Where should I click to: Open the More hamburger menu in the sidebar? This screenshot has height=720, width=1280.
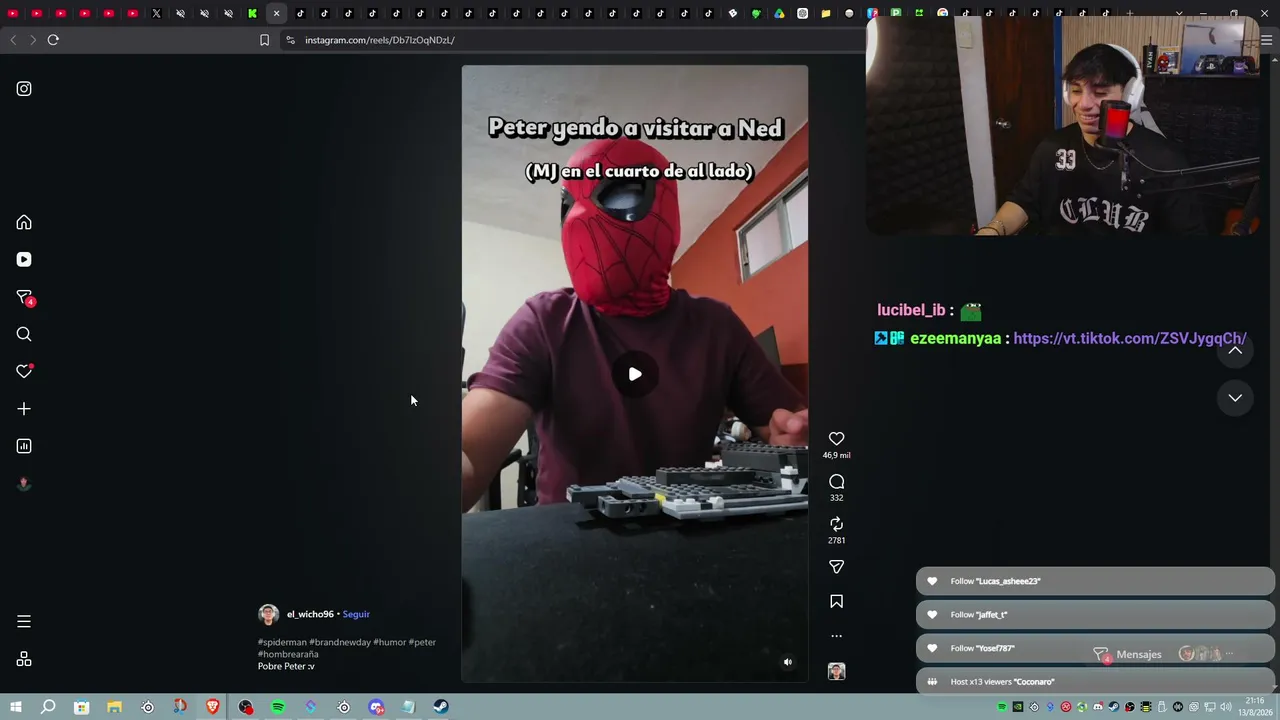[24, 621]
